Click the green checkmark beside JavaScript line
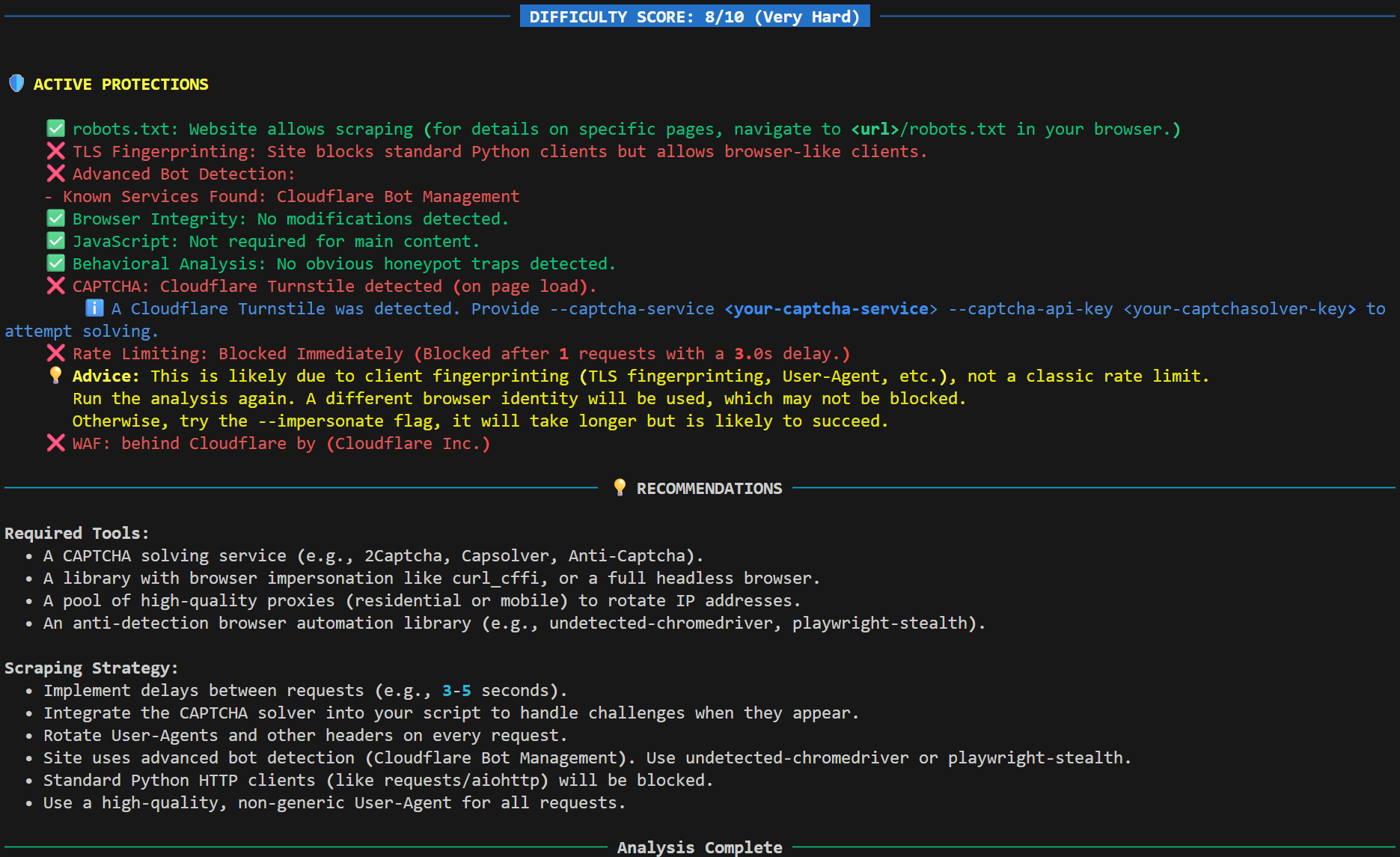 pyautogui.click(x=56, y=241)
